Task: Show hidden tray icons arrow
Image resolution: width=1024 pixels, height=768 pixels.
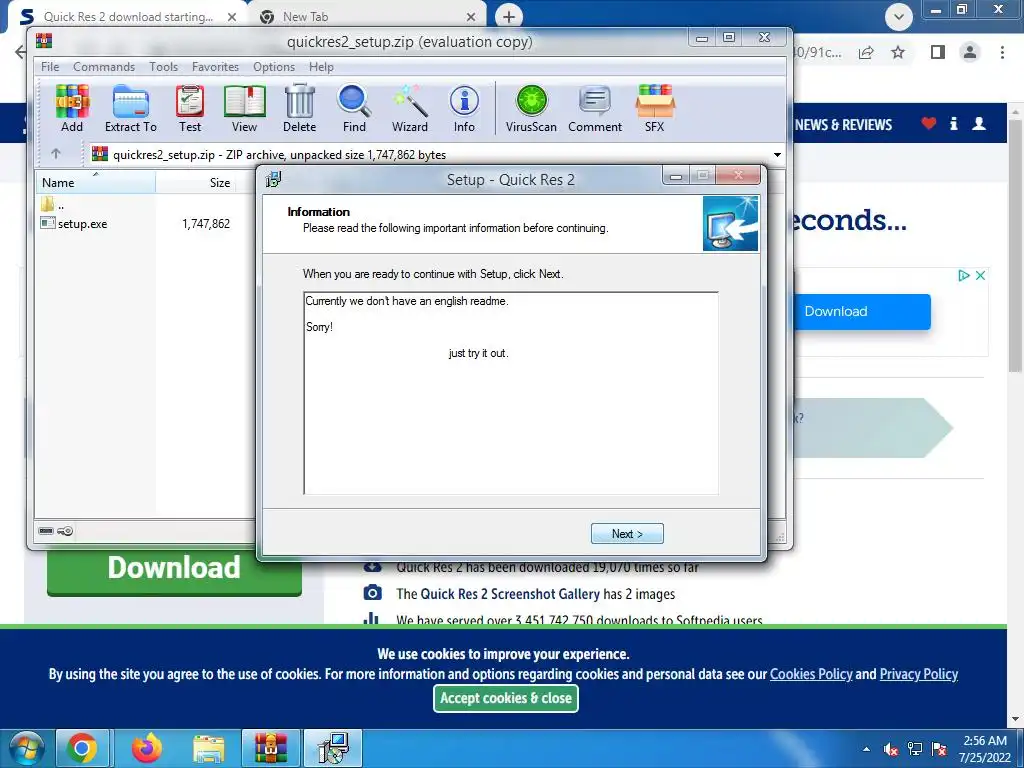Action: pos(866,749)
